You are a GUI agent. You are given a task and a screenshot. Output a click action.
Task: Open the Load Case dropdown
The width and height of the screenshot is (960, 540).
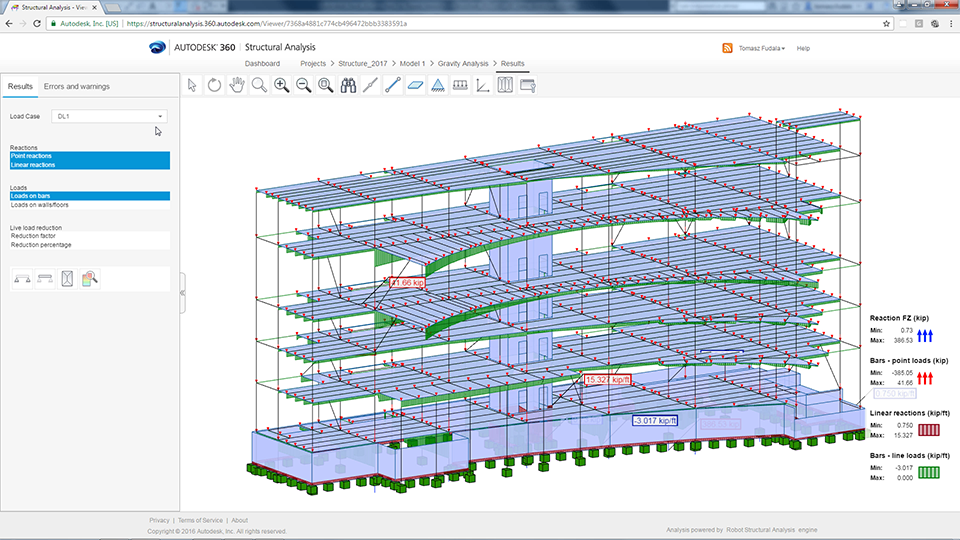coord(110,116)
